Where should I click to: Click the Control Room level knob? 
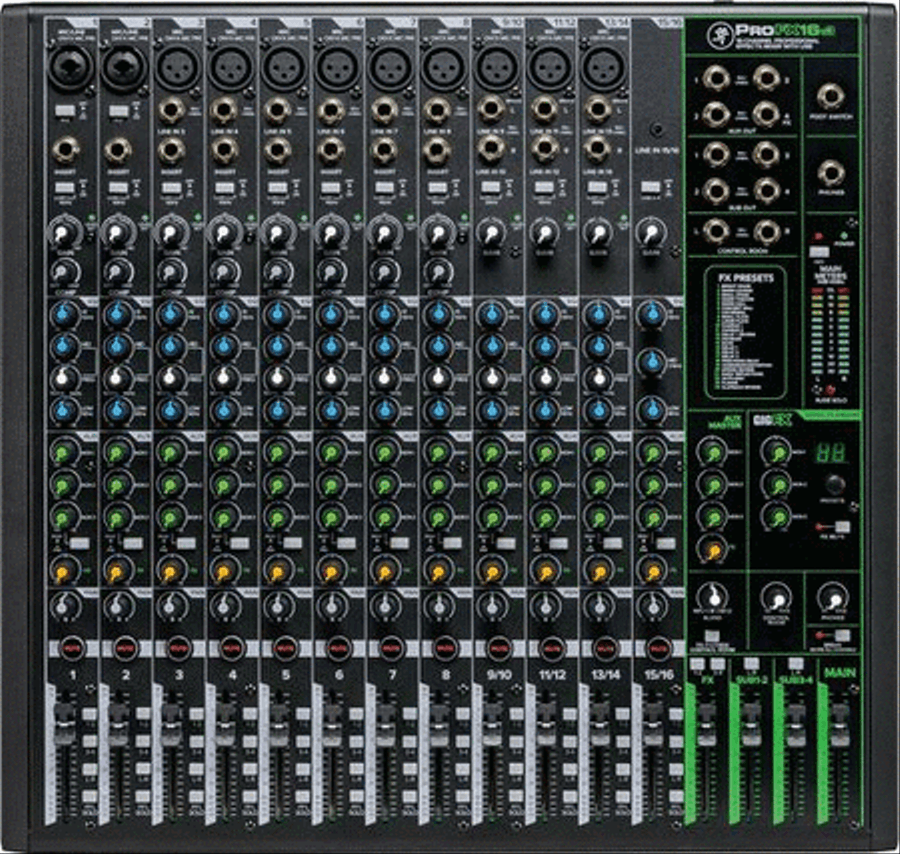pyautogui.click(x=777, y=599)
